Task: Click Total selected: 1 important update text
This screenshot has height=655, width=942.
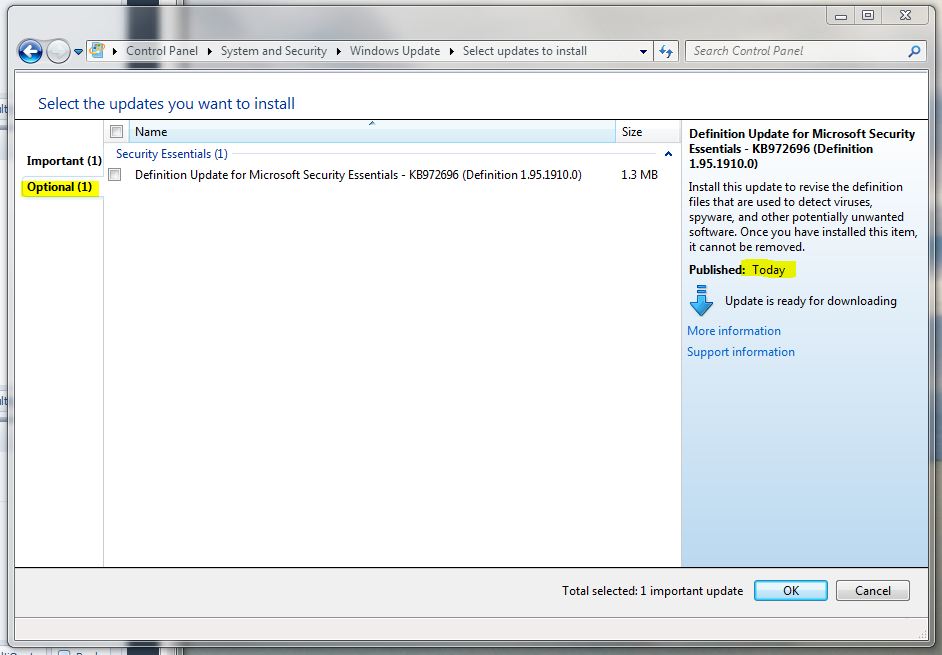Action: click(652, 591)
